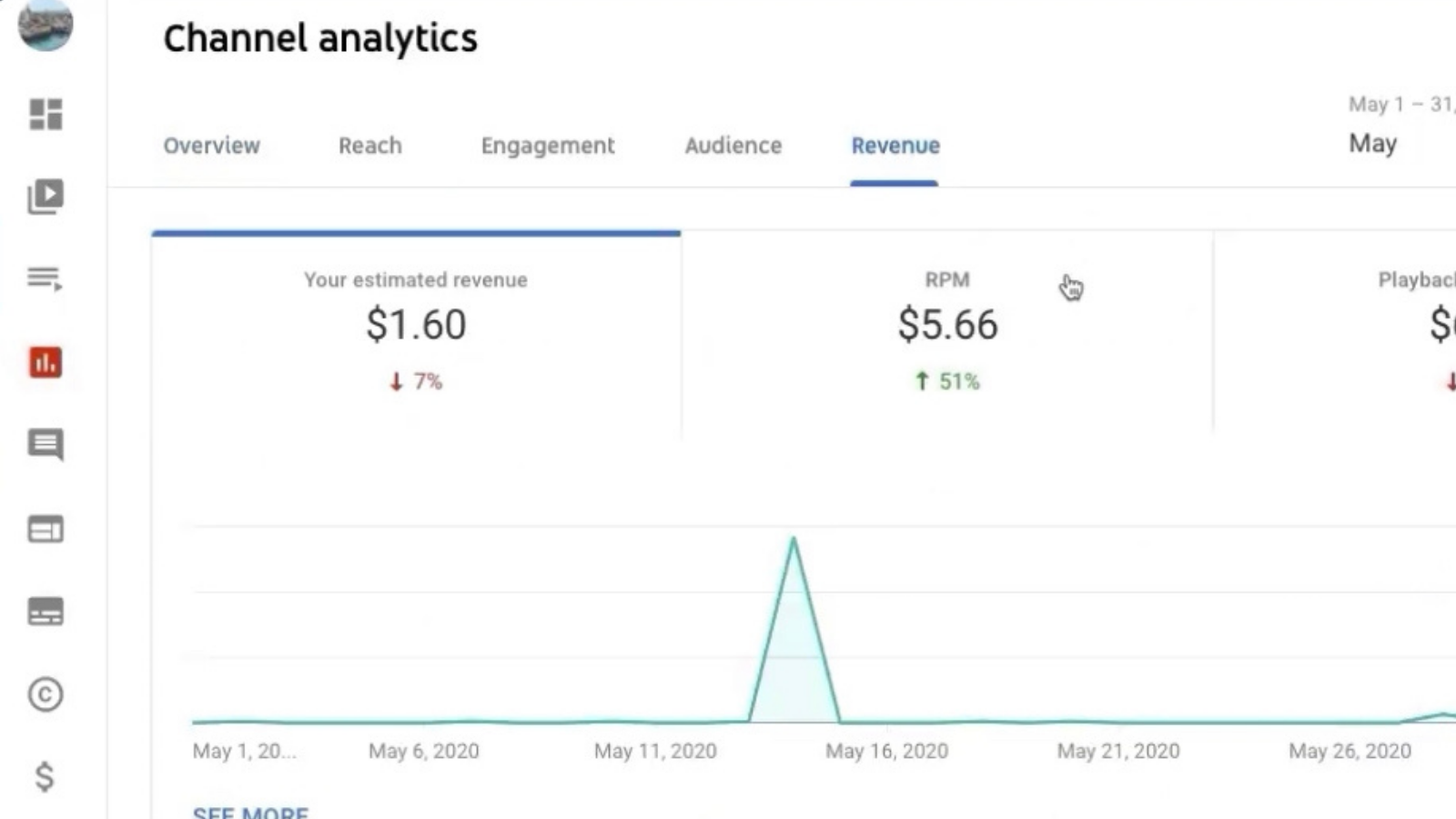
Task: Select the estimated revenue metric card
Action: pyautogui.click(x=415, y=328)
